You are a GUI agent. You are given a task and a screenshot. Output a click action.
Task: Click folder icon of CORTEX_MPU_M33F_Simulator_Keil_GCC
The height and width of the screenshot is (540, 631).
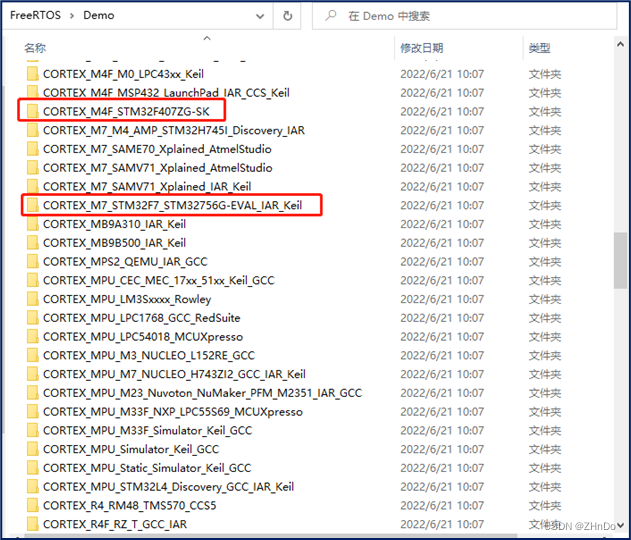coord(33,431)
